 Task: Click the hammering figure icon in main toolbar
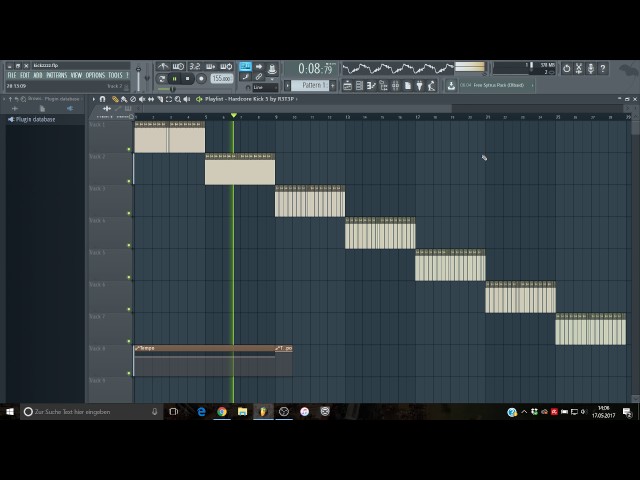tap(431, 86)
